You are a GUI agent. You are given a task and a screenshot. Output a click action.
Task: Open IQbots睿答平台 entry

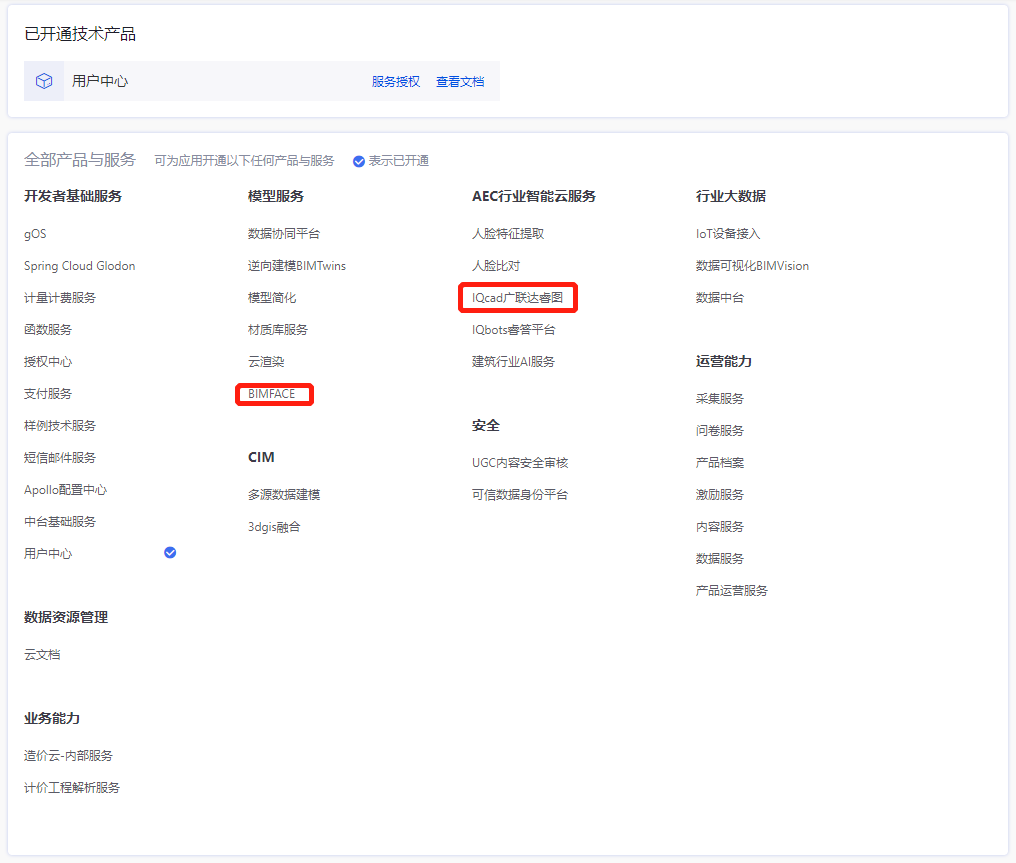pos(513,330)
